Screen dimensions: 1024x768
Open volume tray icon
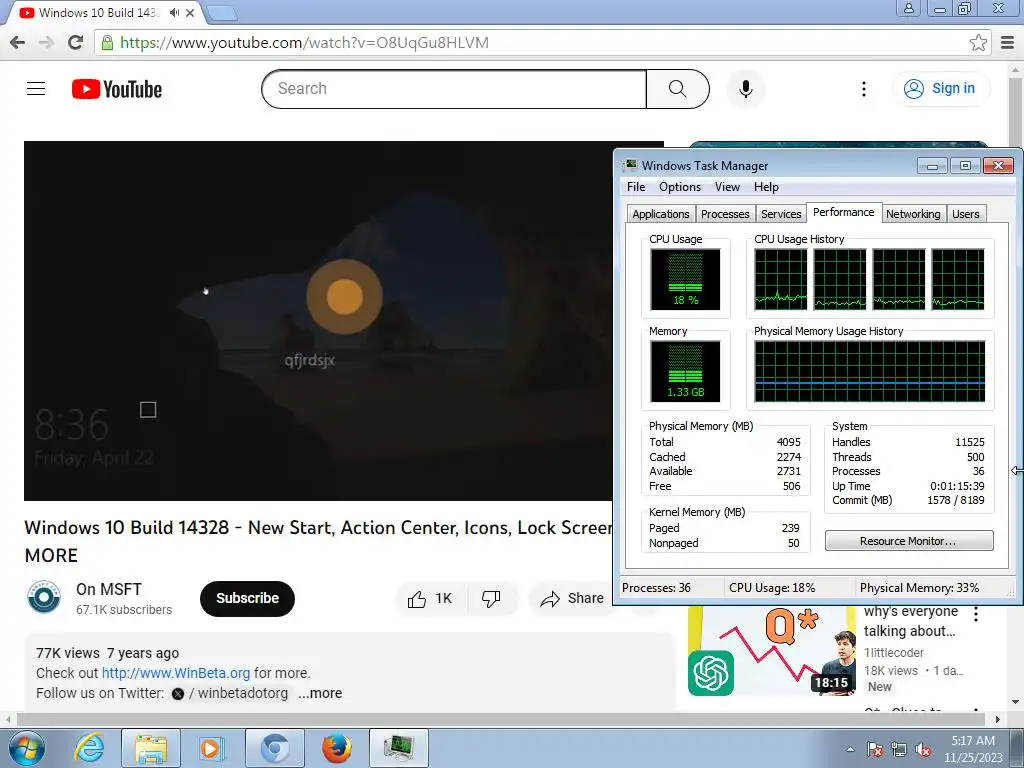click(x=923, y=749)
